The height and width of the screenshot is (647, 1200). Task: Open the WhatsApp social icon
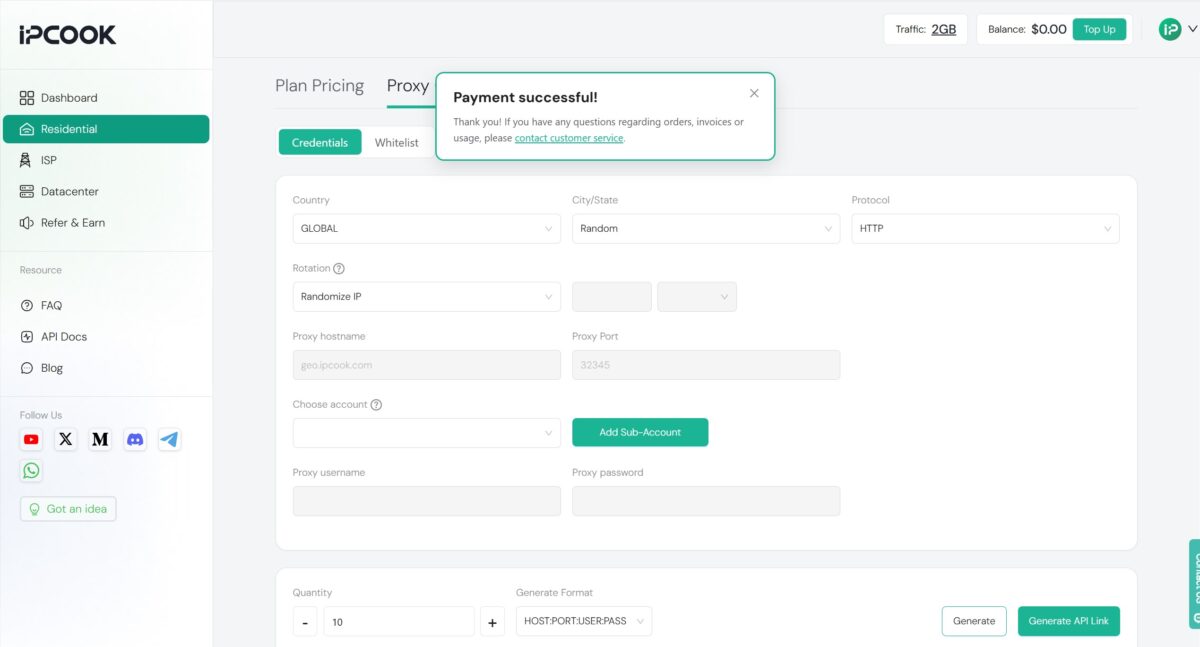pyautogui.click(x=32, y=470)
